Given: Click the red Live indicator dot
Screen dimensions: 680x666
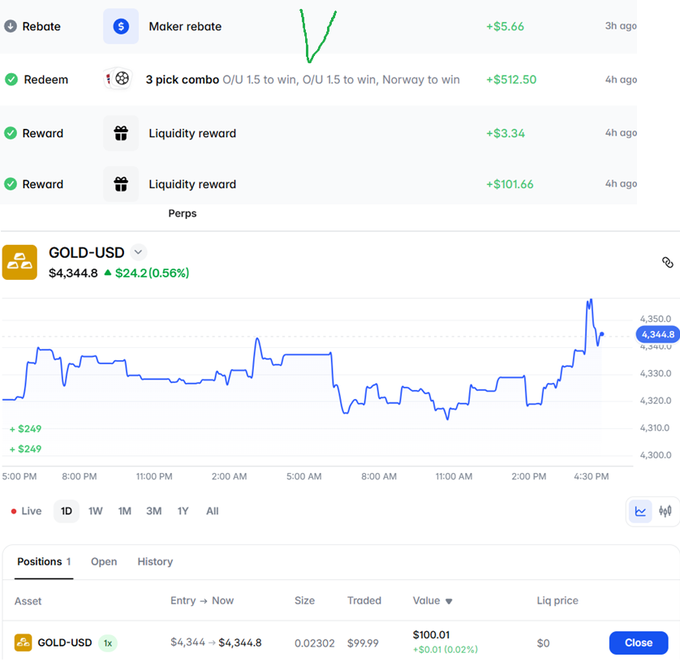Looking at the screenshot, I should tap(13, 512).
